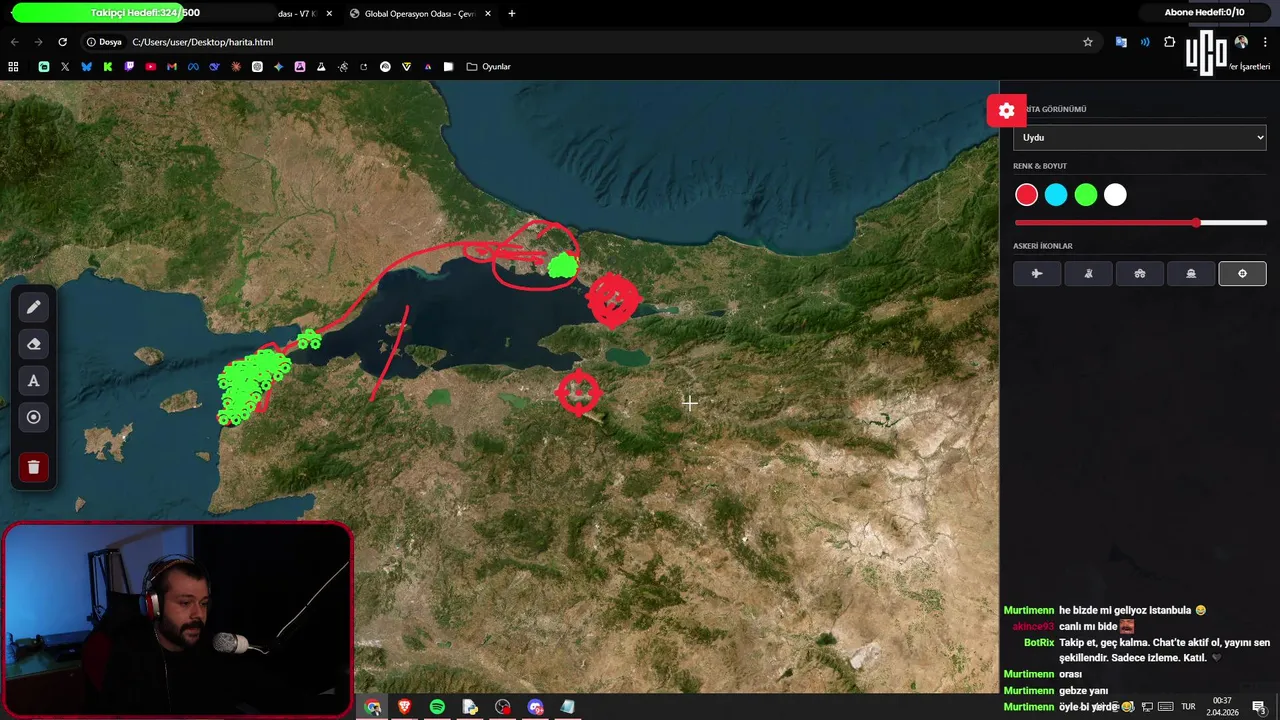Open the Gmail bookmark
Image resolution: width=1280 pixels, height=720 pixels.
(172, 67)
